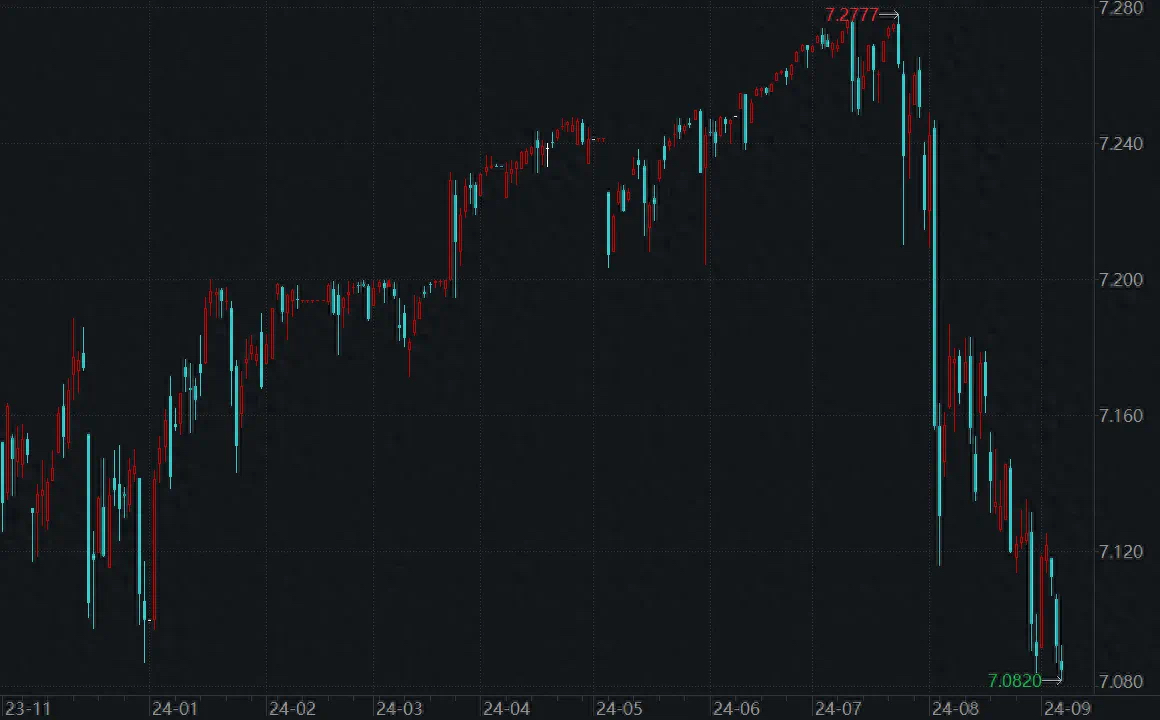This screenshot has width=1160, height=720.
Task: Click the 24-03 date on time axis
Action: (x=398, y=708)
